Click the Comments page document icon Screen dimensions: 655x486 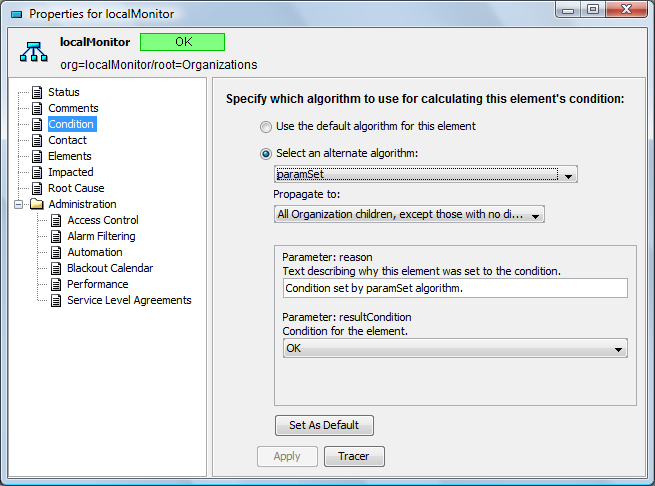point(37,108)
